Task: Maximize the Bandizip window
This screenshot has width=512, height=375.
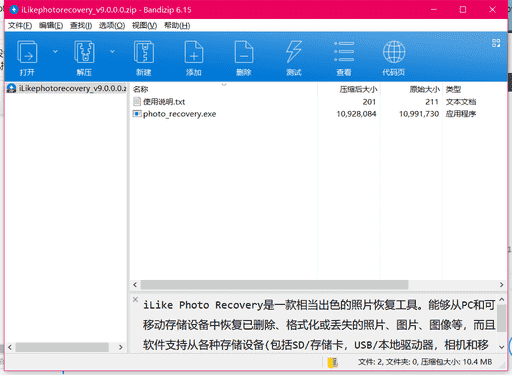Action: [x=463, y=10]
